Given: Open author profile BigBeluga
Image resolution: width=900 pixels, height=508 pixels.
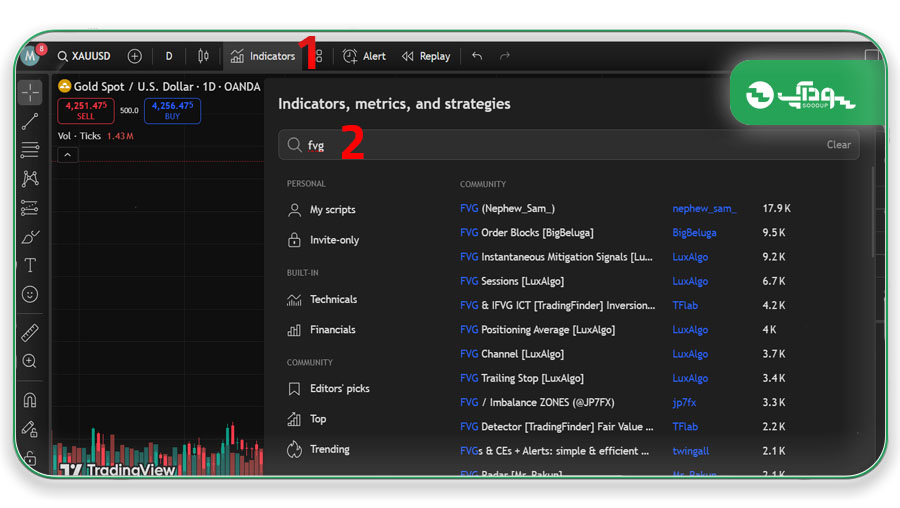Looking at the screenshot, I should [x=695, y=232].
